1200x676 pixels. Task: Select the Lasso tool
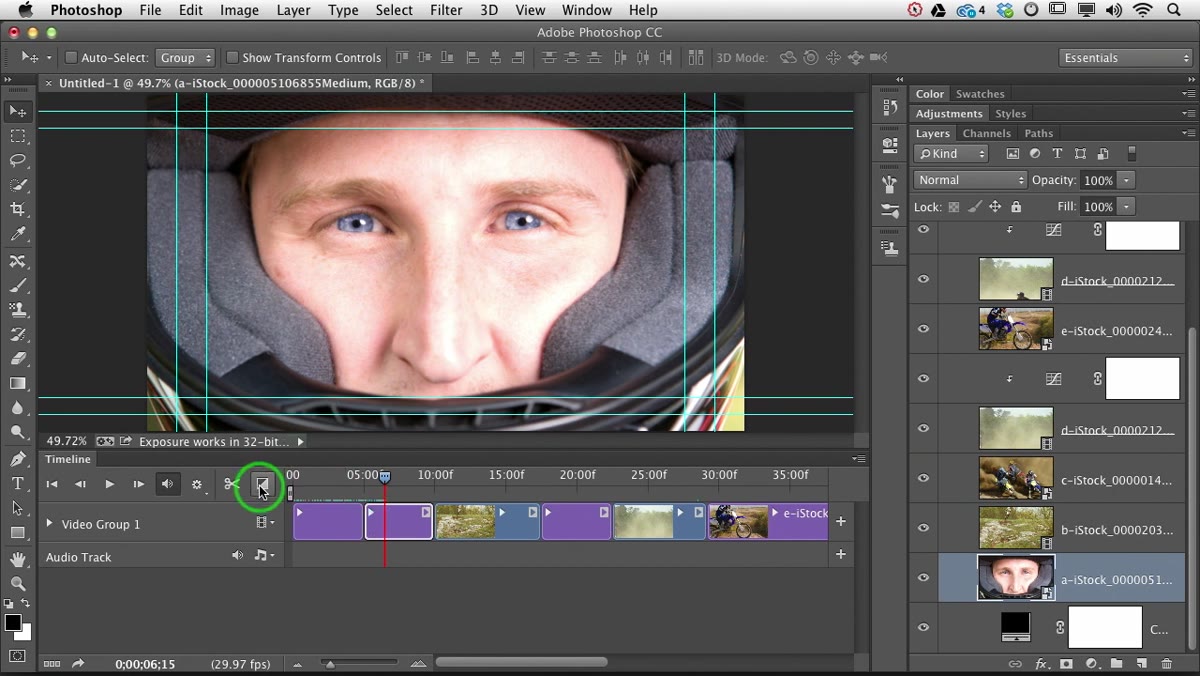pyautogui.click(x=18, y=160)
